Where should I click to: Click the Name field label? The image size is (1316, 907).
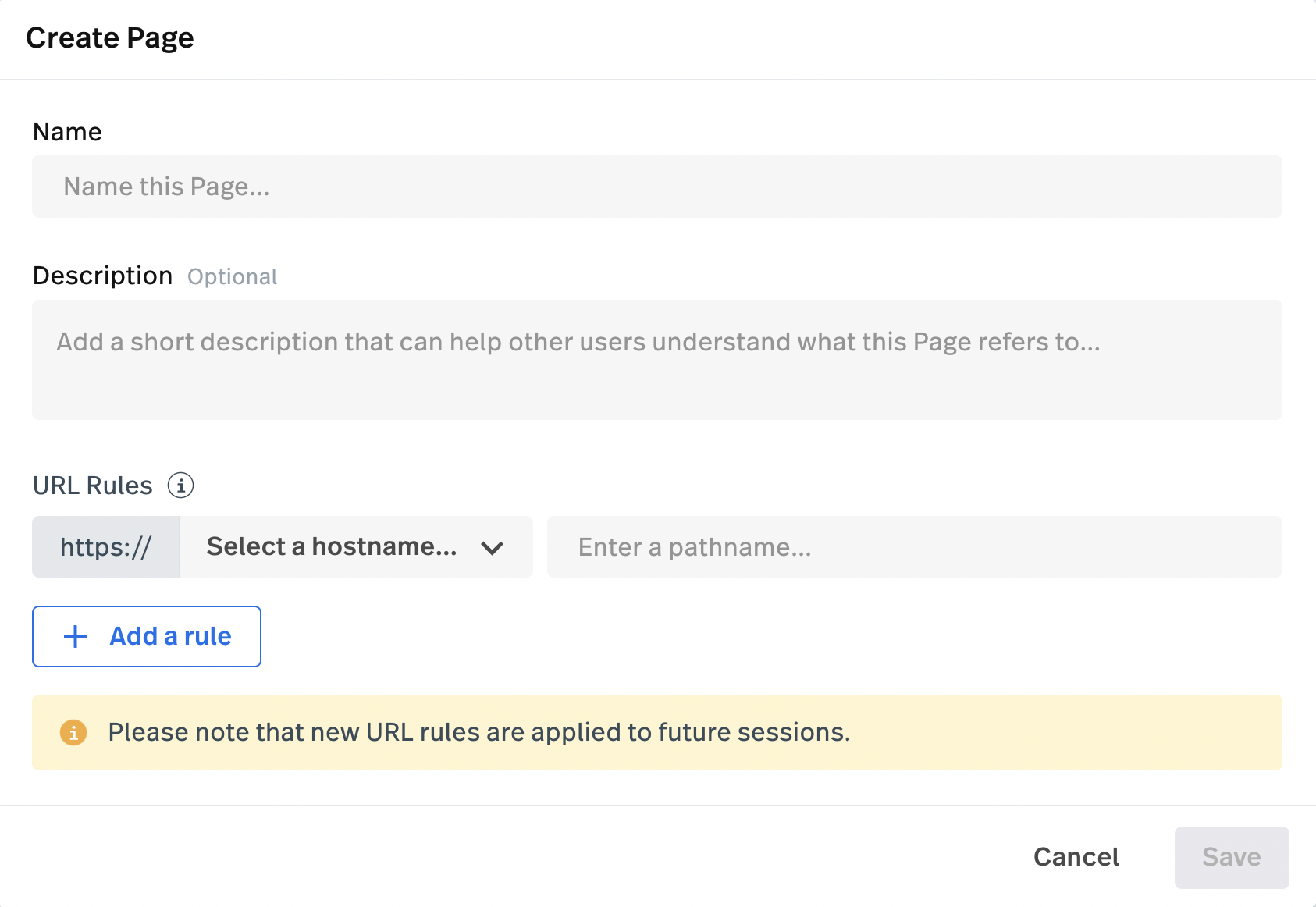[x=67, y=132]
